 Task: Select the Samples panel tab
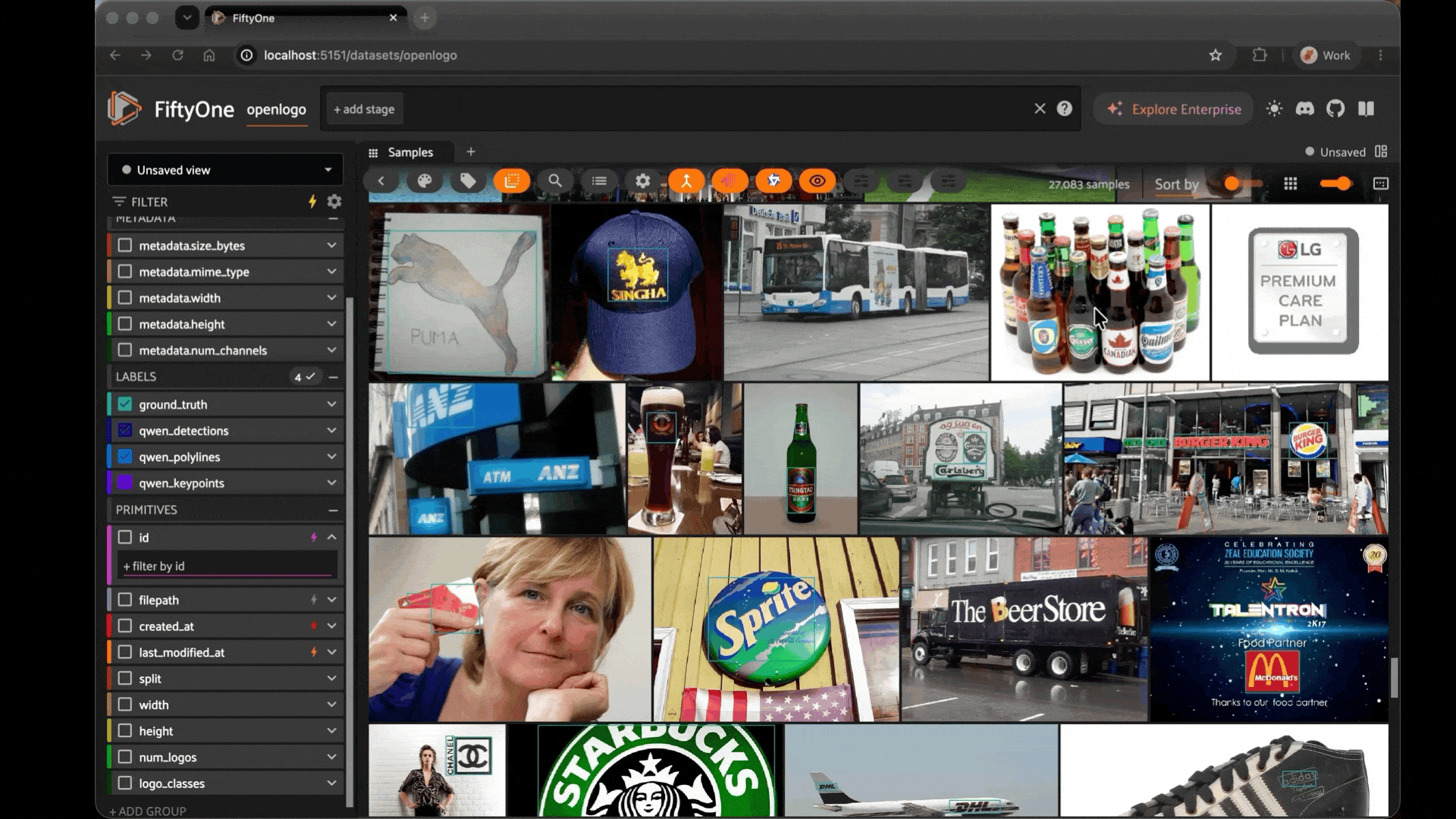click(x=401, y=152)
